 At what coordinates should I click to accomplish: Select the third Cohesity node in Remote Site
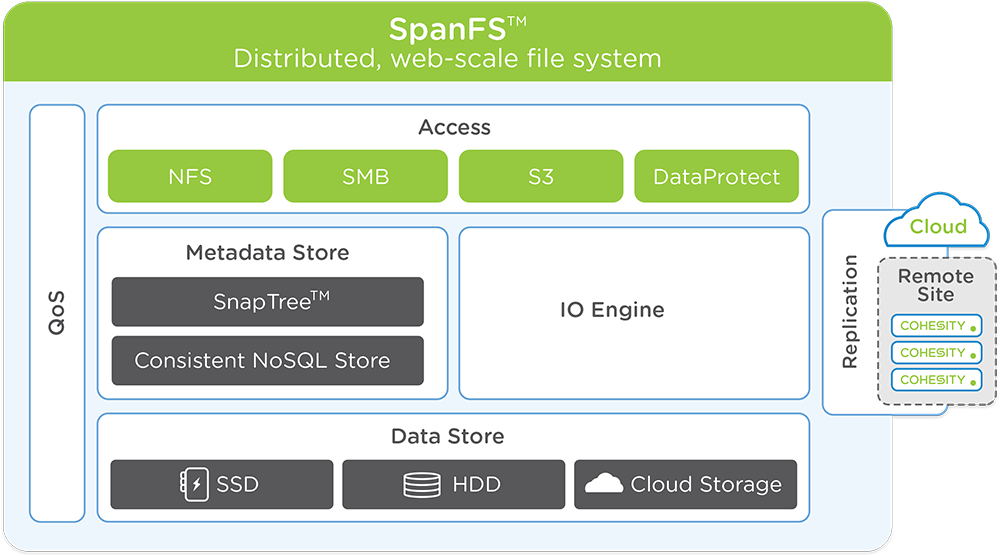pyautogui.click(x=937, y=380)
